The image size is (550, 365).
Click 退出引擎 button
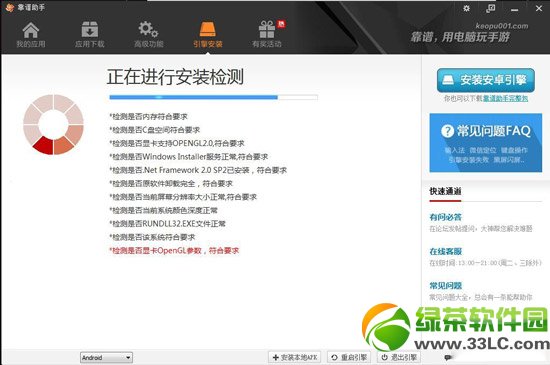pos(399,357)
